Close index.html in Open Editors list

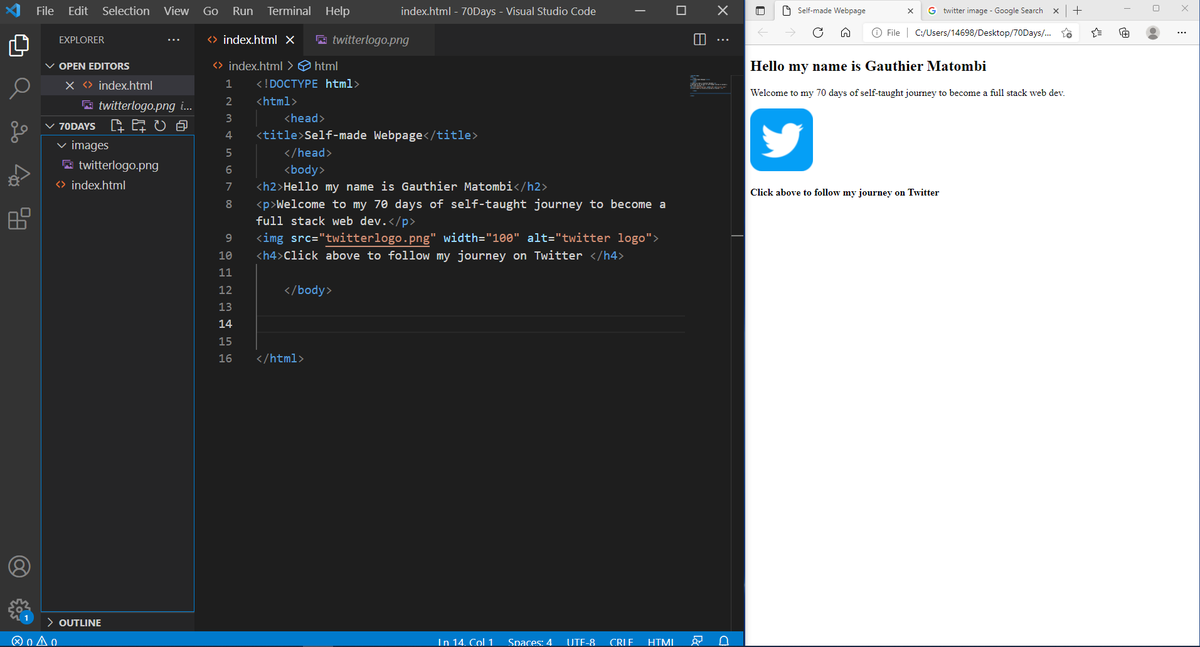[70, 86]
